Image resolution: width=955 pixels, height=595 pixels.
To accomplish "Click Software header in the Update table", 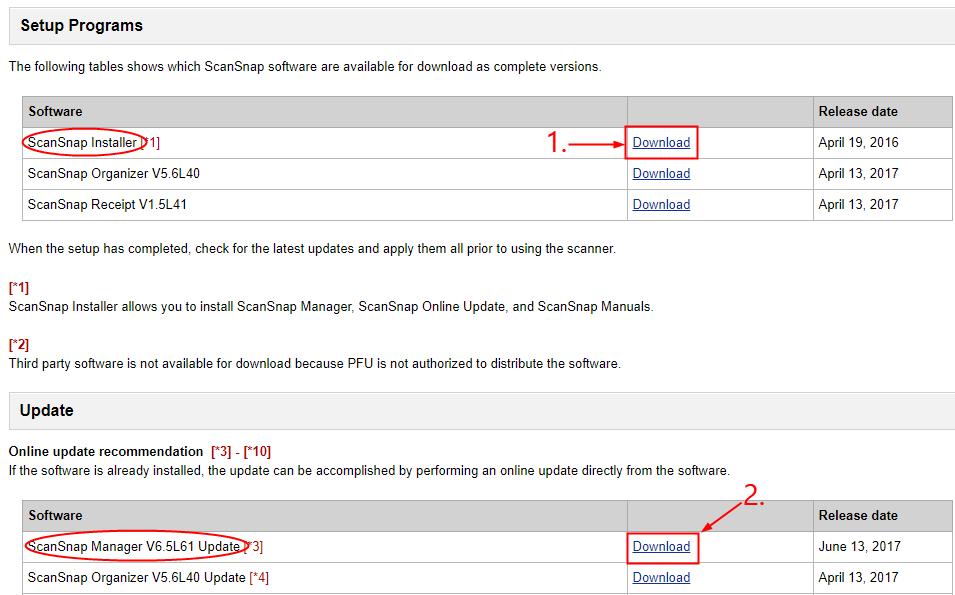I will [x=55, y=515].
